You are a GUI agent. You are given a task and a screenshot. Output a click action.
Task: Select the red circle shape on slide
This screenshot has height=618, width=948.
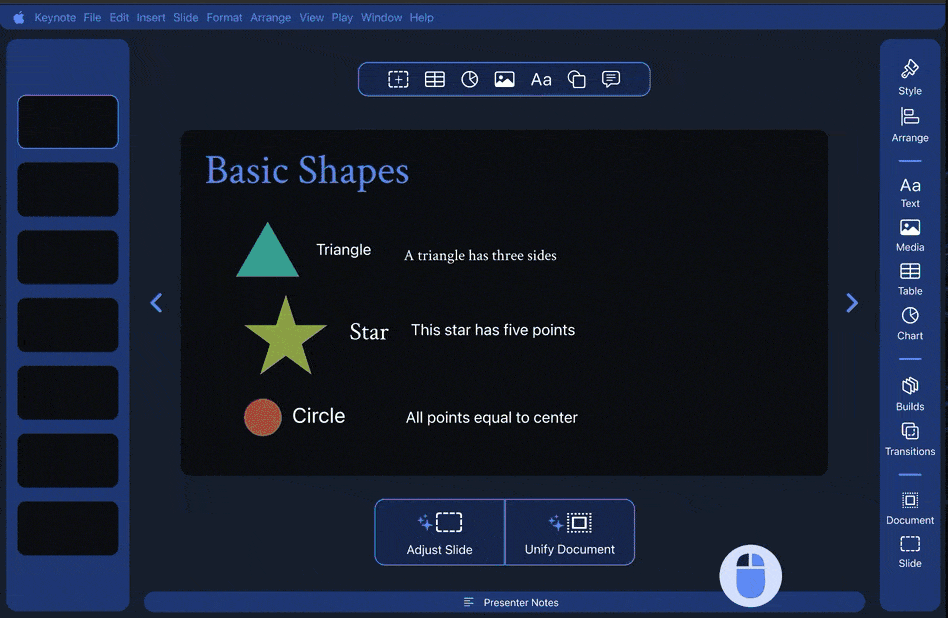(262, 417)
